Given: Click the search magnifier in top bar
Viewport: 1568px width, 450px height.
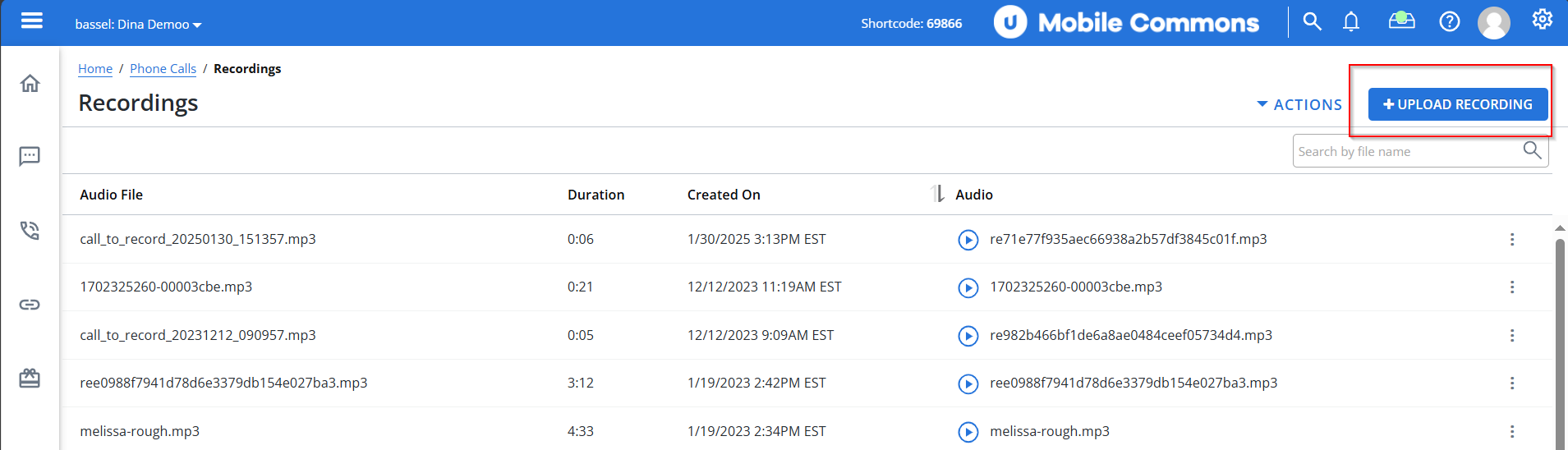Looking at the screenshot, I should (1313, 21).
